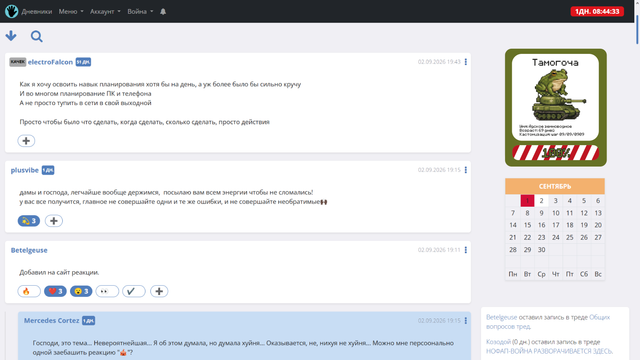
Task: Open НОФАП-ВОЙНА РАЗВОРАЧИВАЕТСЯ ЗДЕСЬ thread link
Action: point(549,351)
